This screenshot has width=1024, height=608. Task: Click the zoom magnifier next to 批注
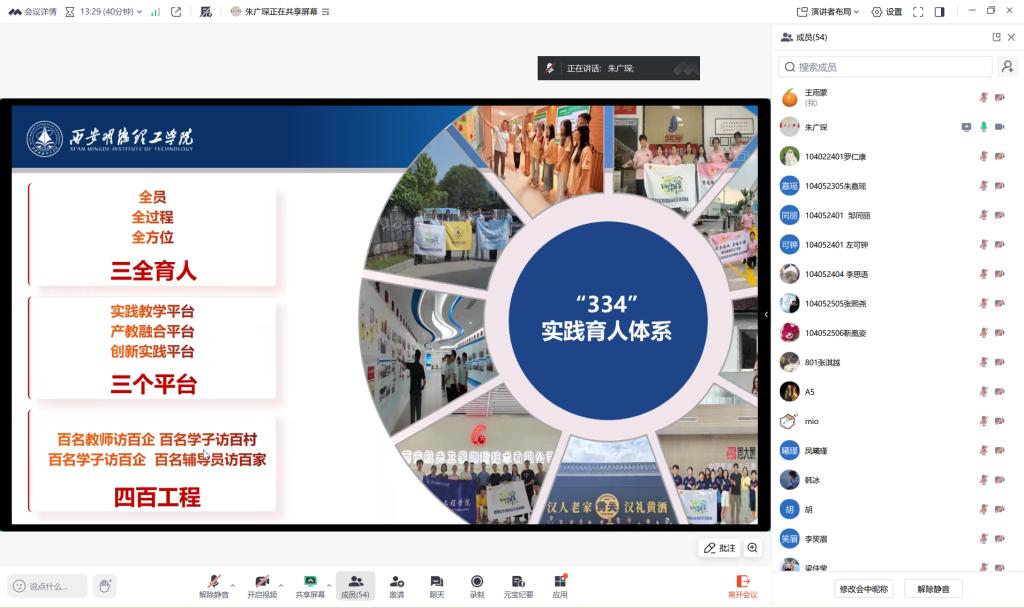click(x=753, y=548)
